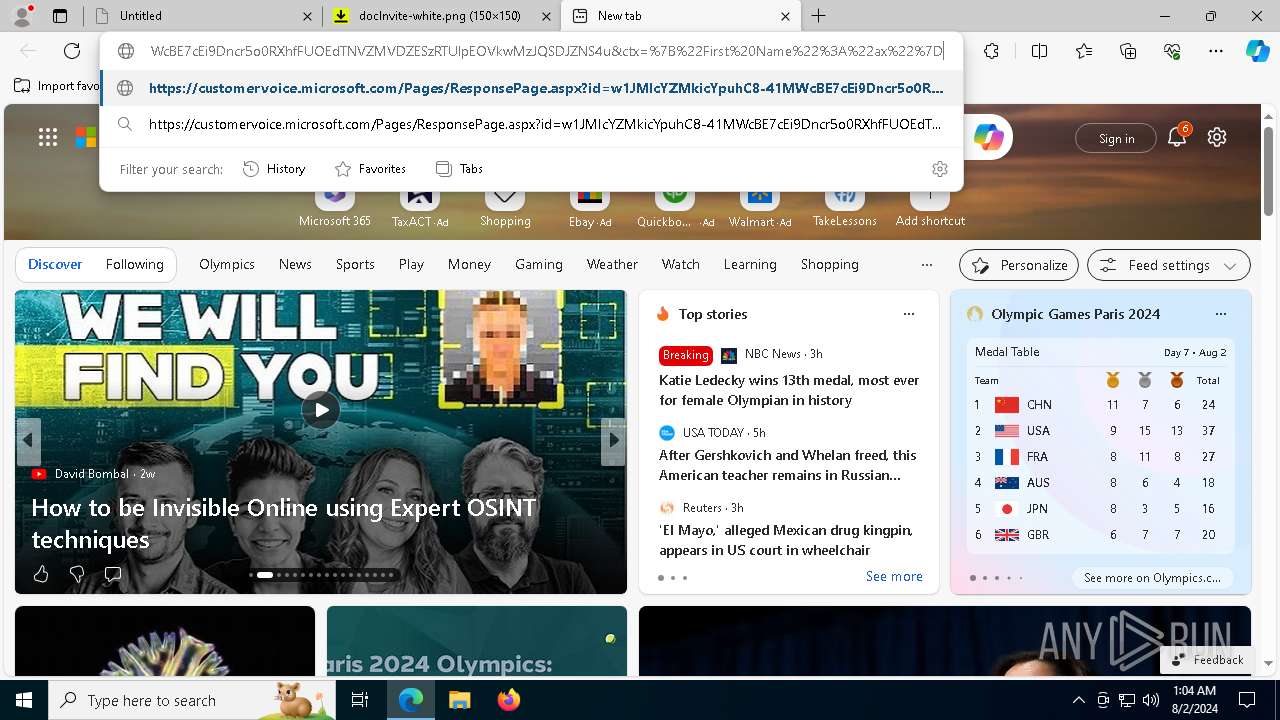Viewport: 1280px width, 720px height.
Task: Filter search by History
Action: 274,169
